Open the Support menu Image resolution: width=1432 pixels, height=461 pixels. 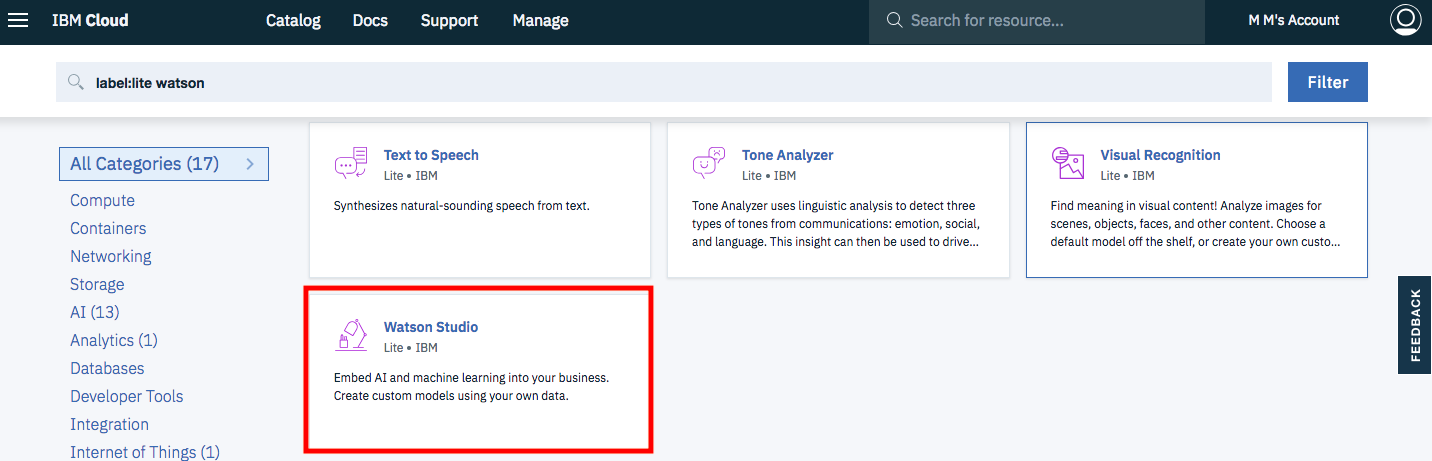[x=449, y=20]
